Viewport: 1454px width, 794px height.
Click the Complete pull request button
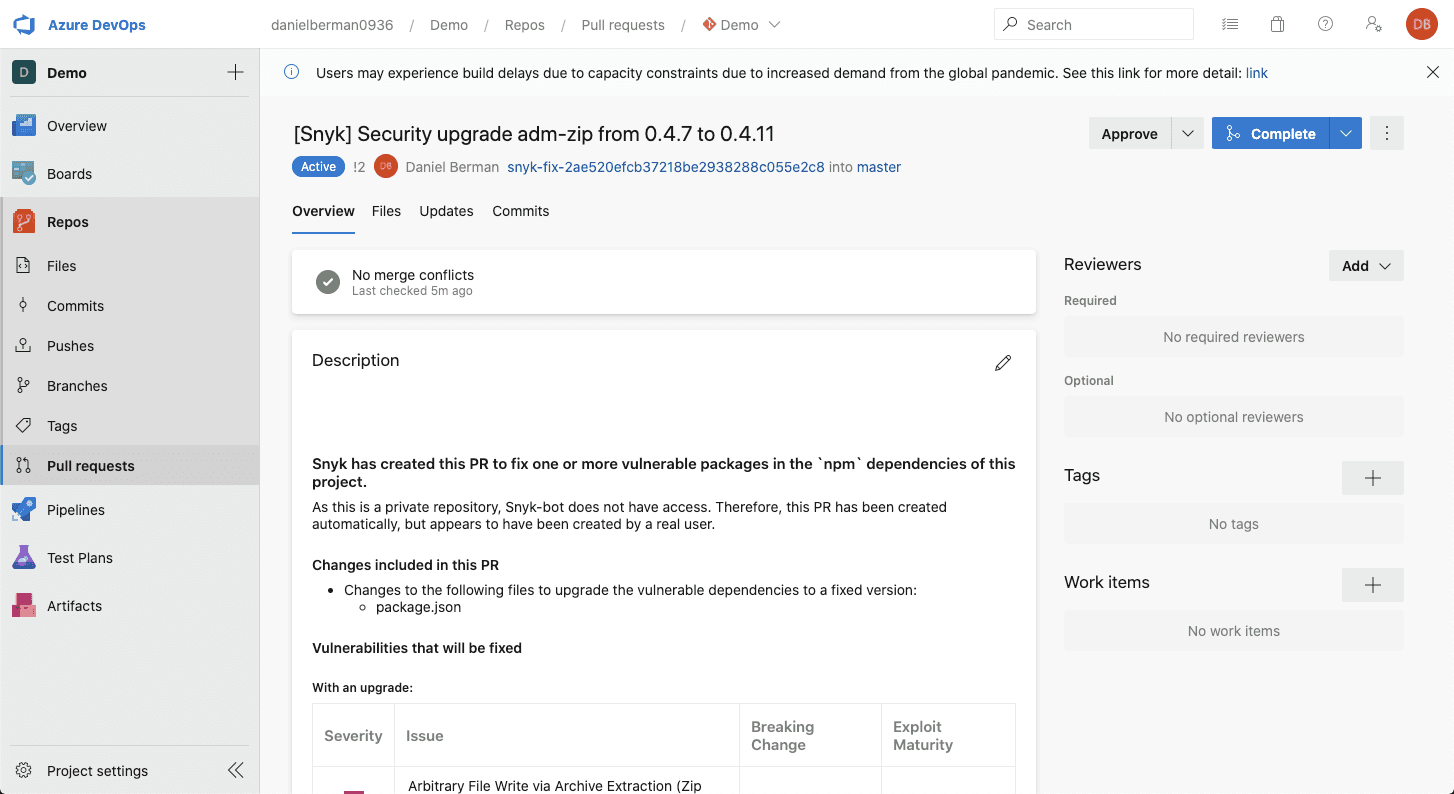pyautogui.click(x=1271, y=133)
